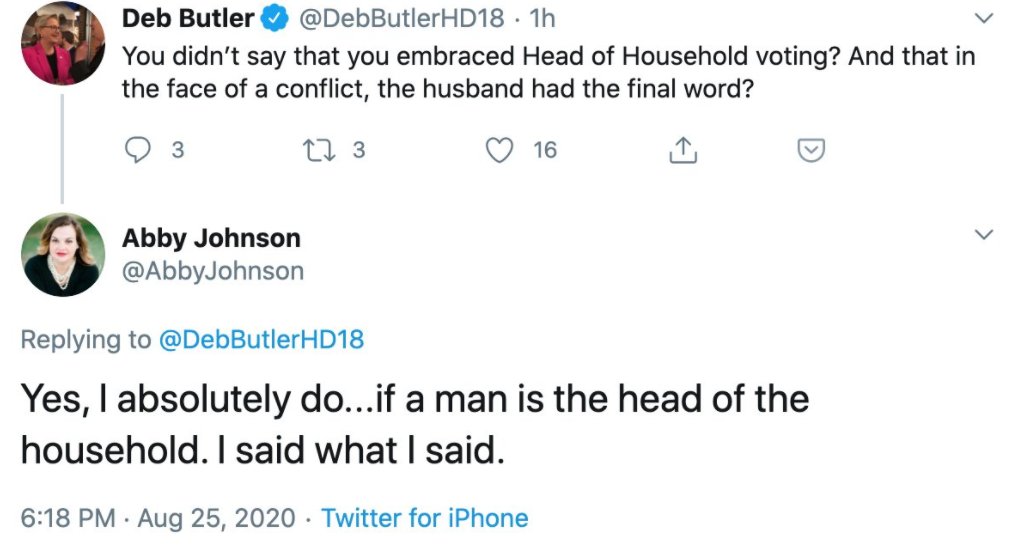1014x551 pixels.
Task: Open the Twitter for iPhone source link
Action: (424, 518)
